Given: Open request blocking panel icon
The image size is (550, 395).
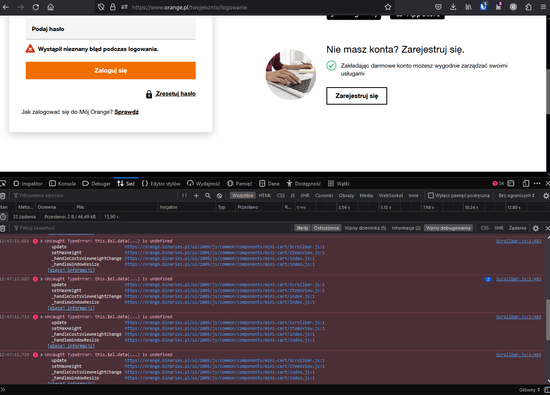Looking at the screenshot, I should point(219,195).
